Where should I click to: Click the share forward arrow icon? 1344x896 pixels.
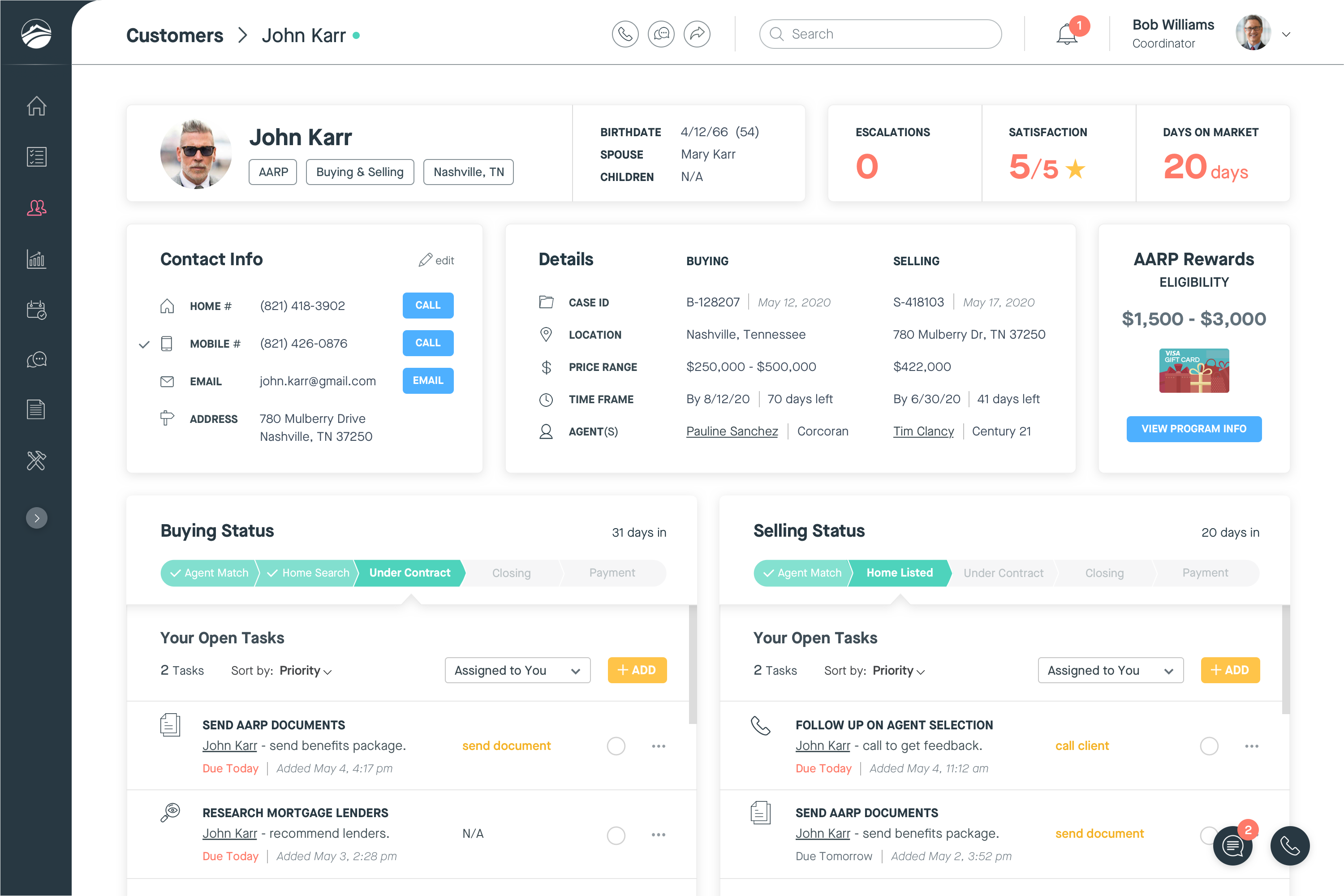point(697,34)
